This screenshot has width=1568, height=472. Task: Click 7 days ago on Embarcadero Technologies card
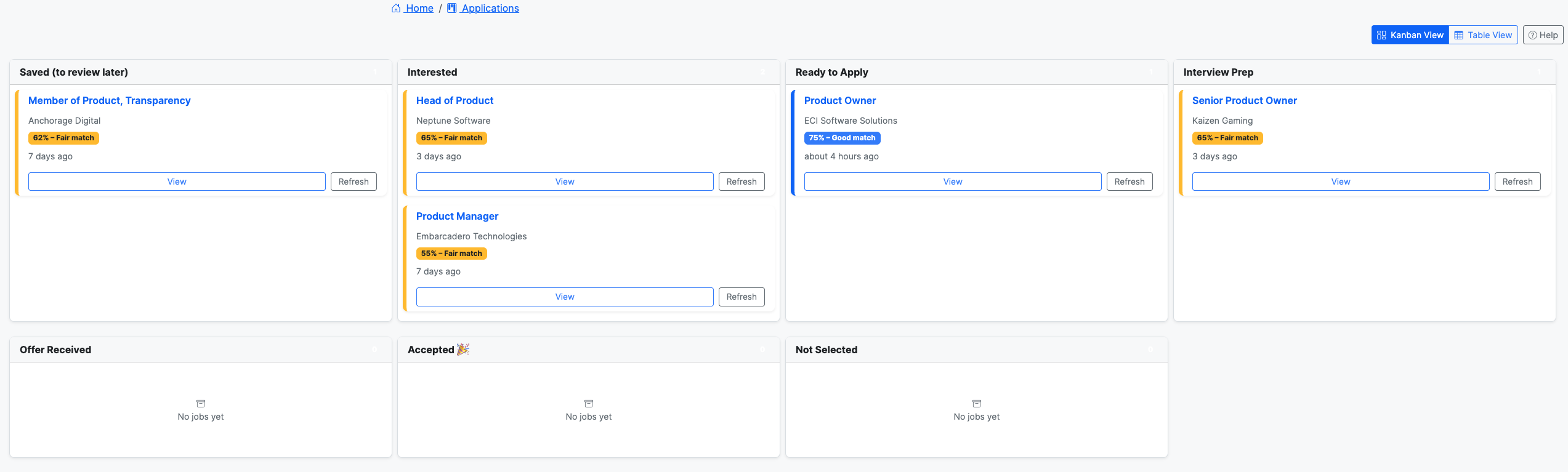(438, 271)
